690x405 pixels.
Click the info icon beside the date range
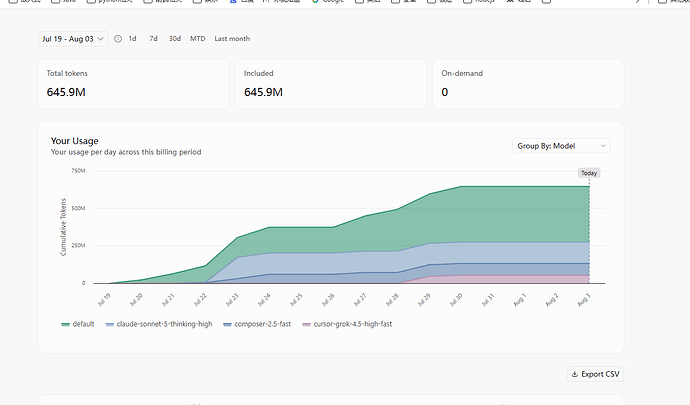pyautogui.click(x=118, y=39)
